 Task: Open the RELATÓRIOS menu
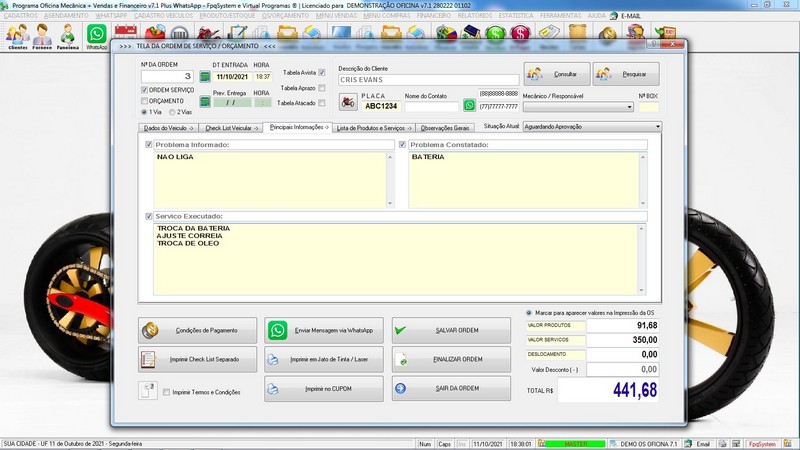click(x=474, y=16)
